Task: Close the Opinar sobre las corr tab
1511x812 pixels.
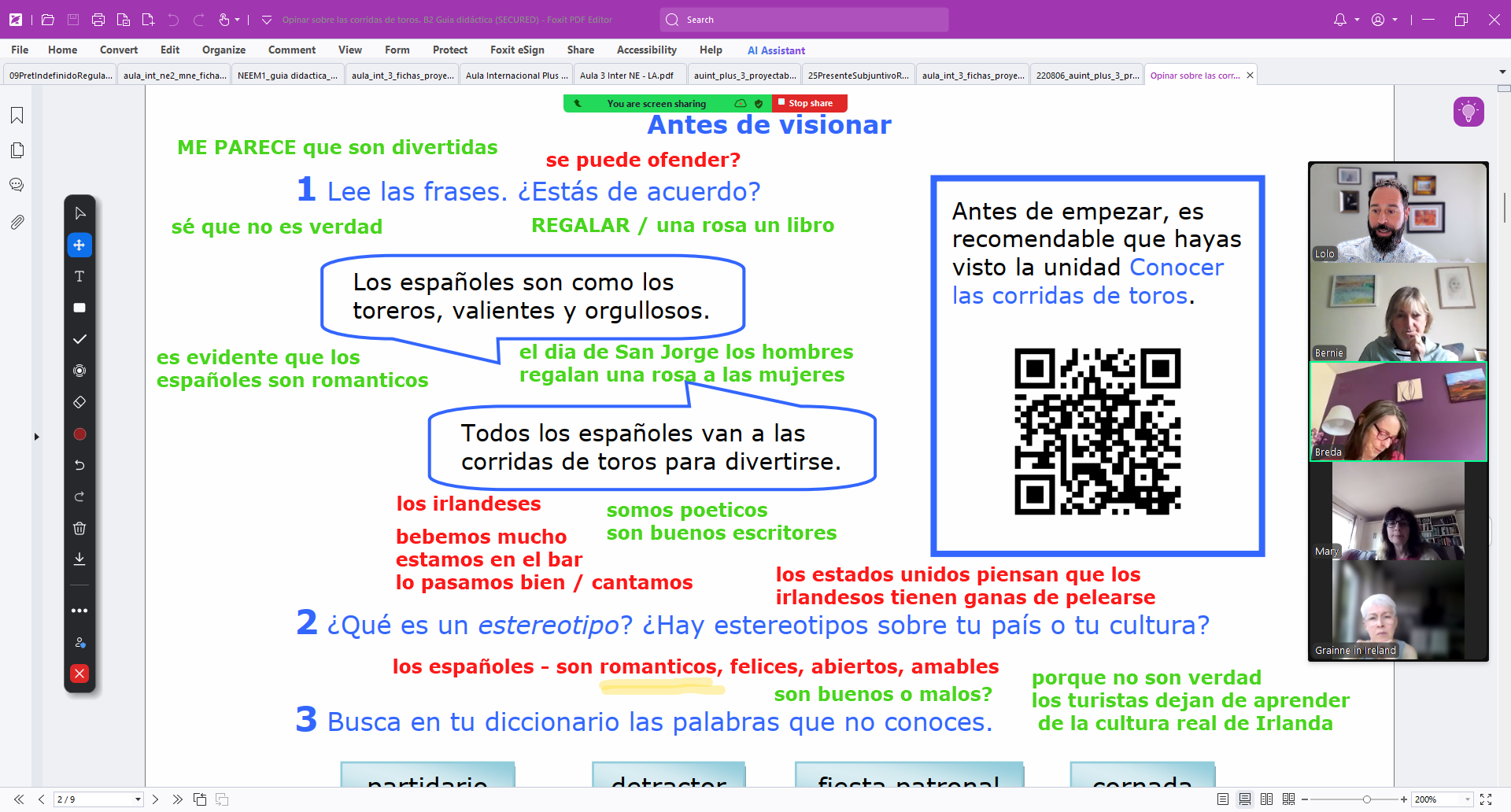Action: click(1250, 76)
